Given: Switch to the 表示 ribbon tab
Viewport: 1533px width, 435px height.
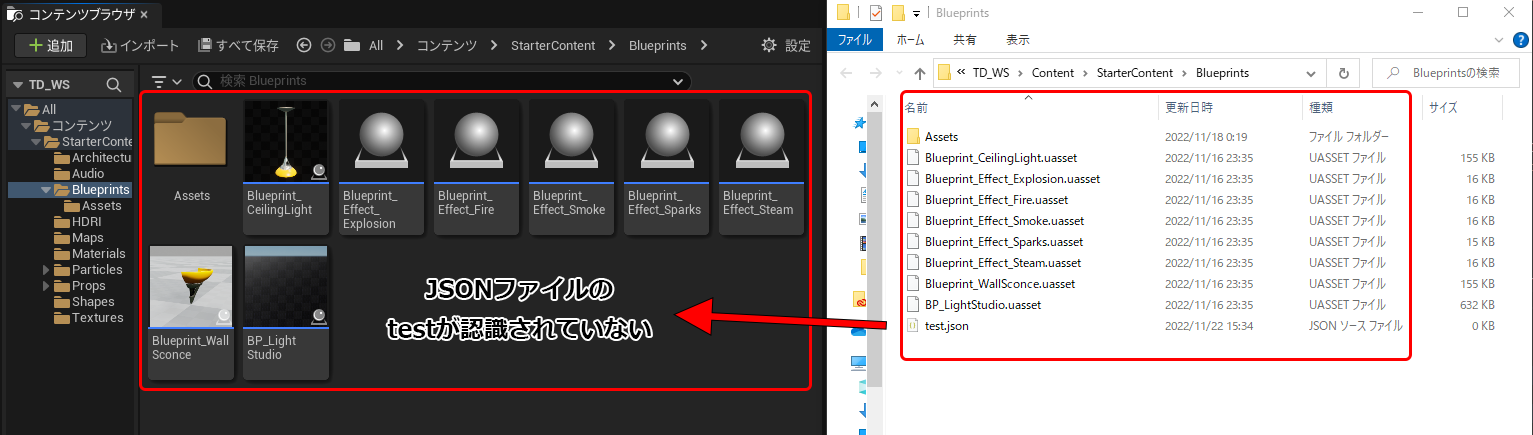Looking at the screenshot, I should (x=1017, y=40).
